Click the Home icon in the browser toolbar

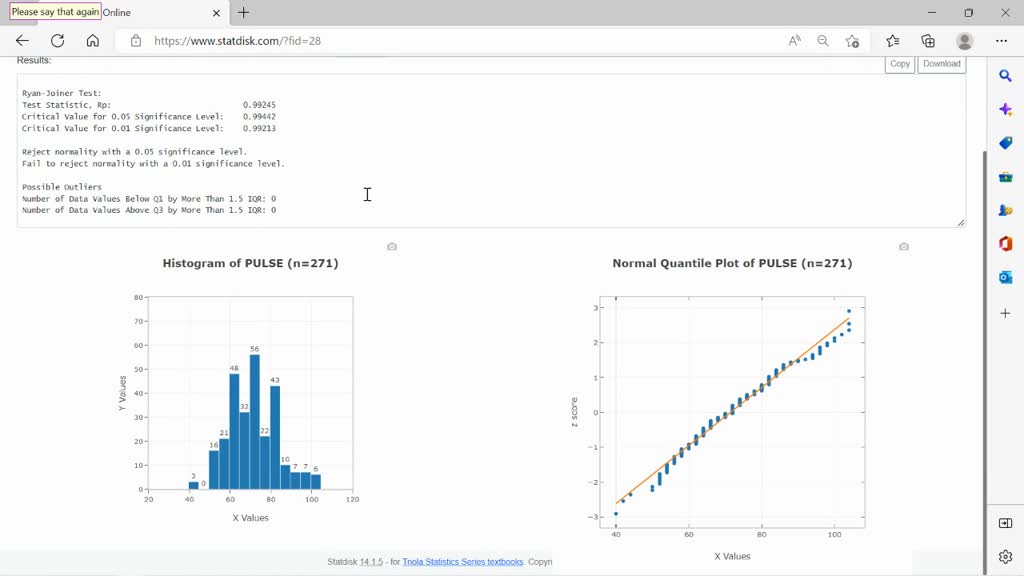coord(94,41)
